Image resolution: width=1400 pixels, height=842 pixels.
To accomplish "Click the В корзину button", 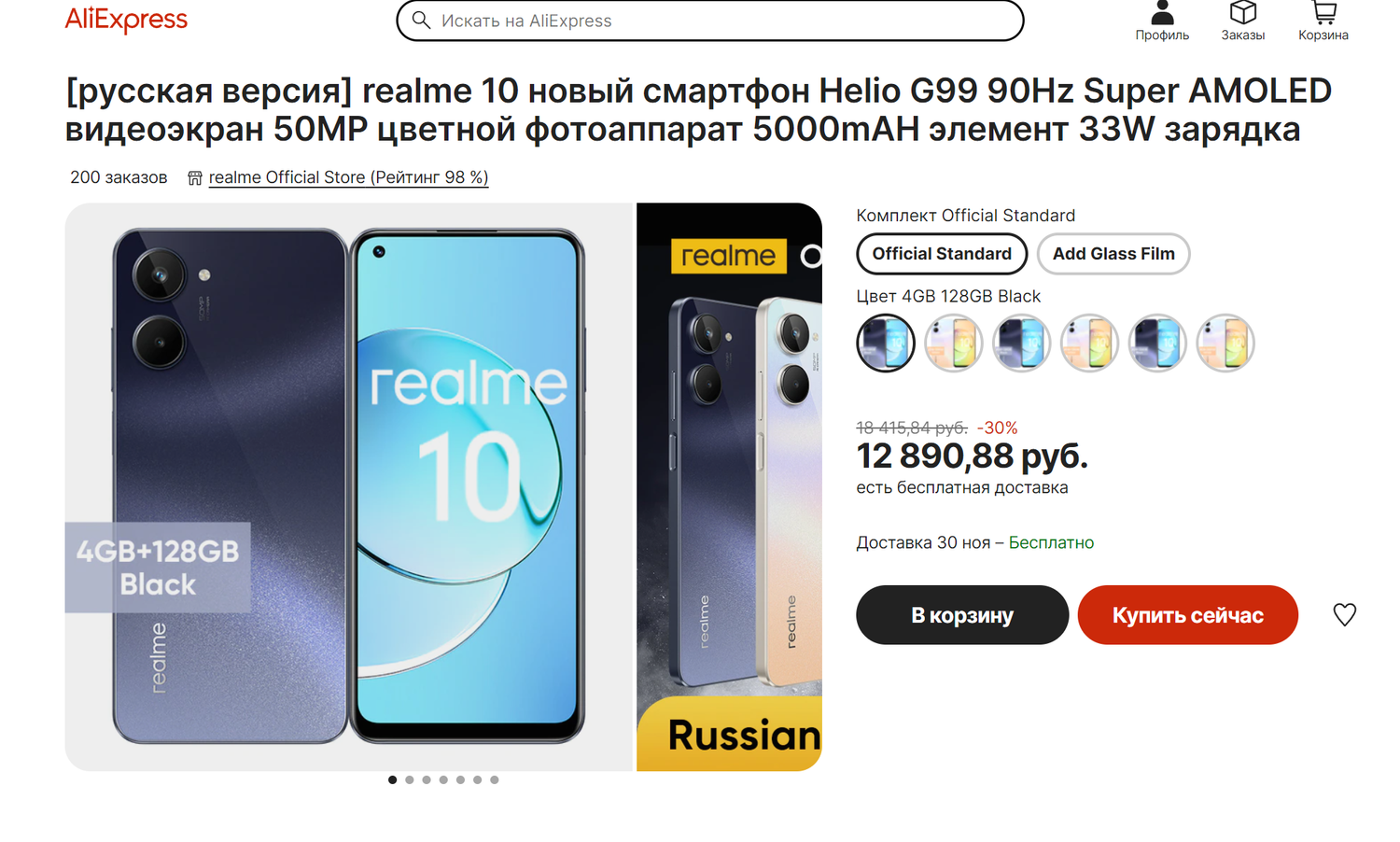I will pyautogui.click(x=962, y=615).
